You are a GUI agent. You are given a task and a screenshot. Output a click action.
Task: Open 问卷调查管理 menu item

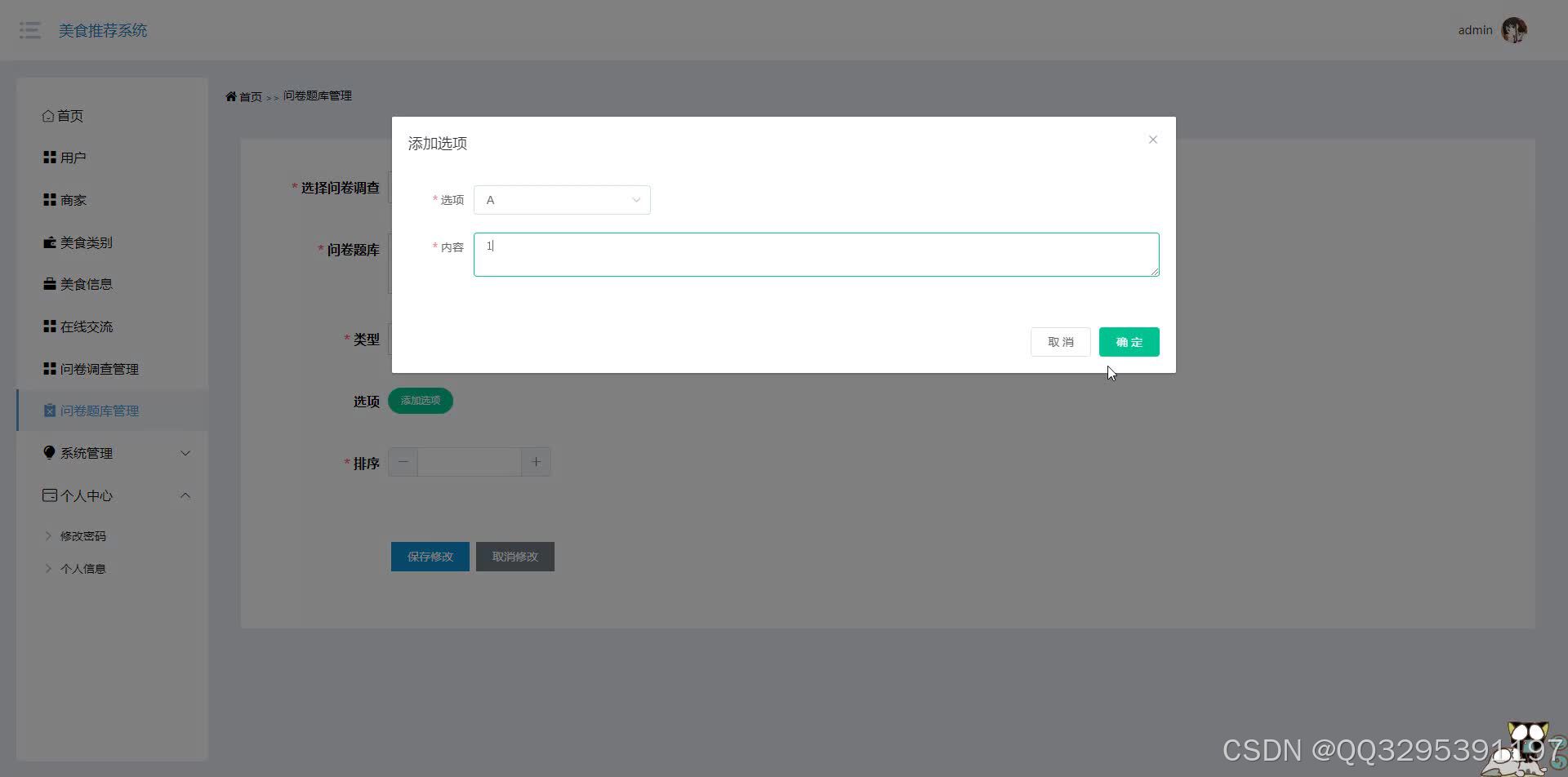point(112,369)
